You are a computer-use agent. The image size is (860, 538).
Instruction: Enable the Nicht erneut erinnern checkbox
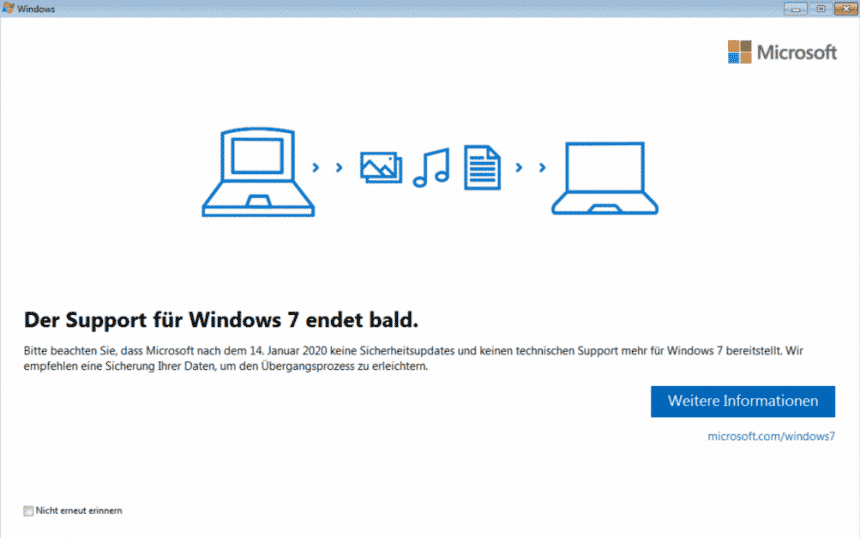pos(29,511)
